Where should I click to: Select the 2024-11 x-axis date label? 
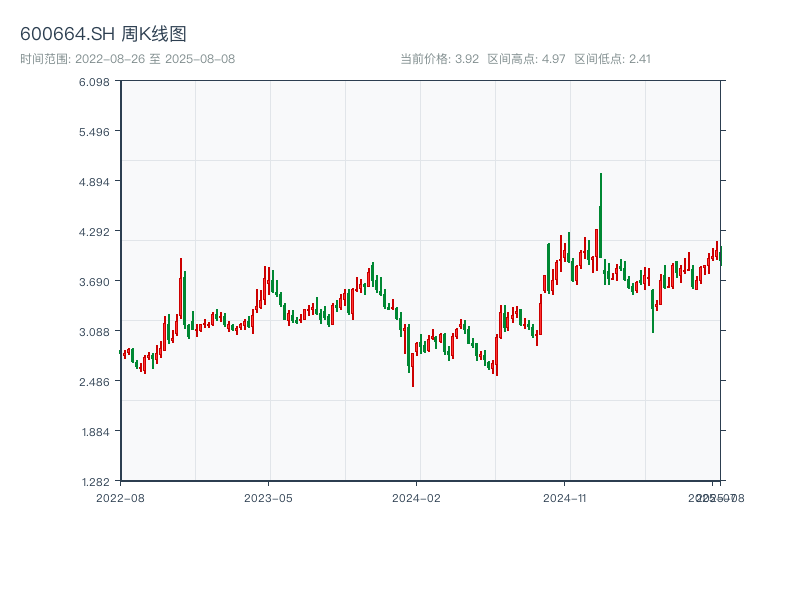[x=565, y=497]
